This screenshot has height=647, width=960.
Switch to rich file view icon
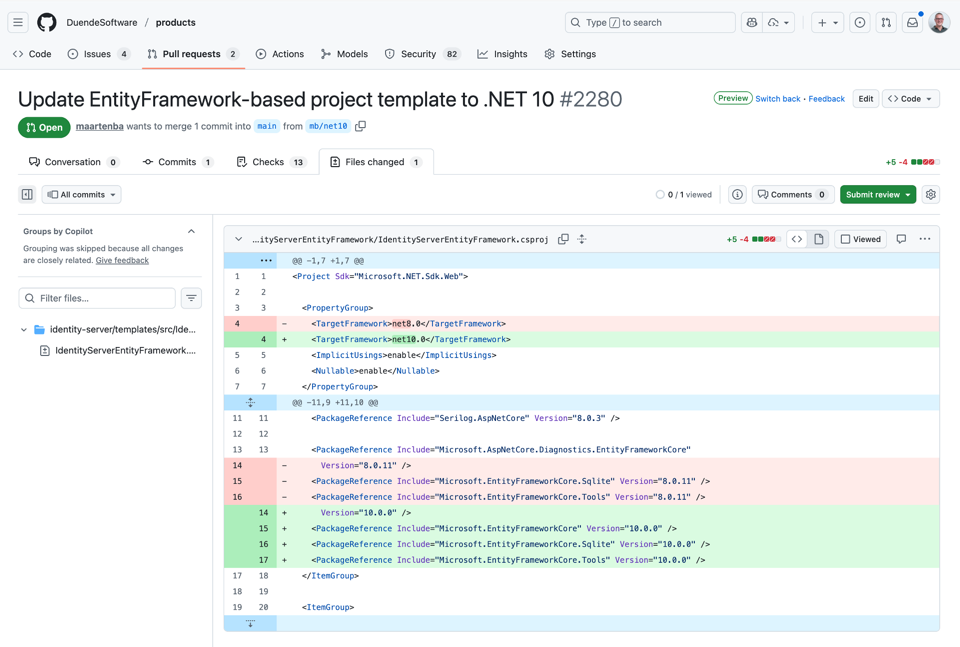click(819, 239)
